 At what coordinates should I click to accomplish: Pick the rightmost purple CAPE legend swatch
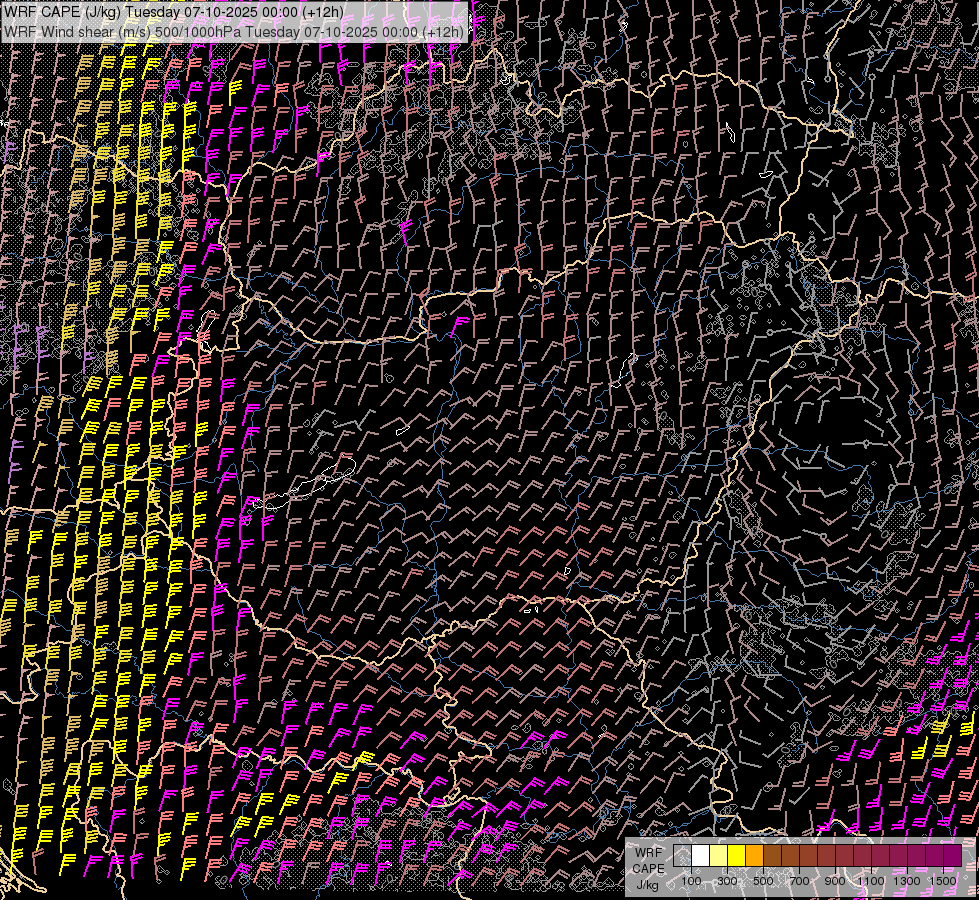point(953,856)
